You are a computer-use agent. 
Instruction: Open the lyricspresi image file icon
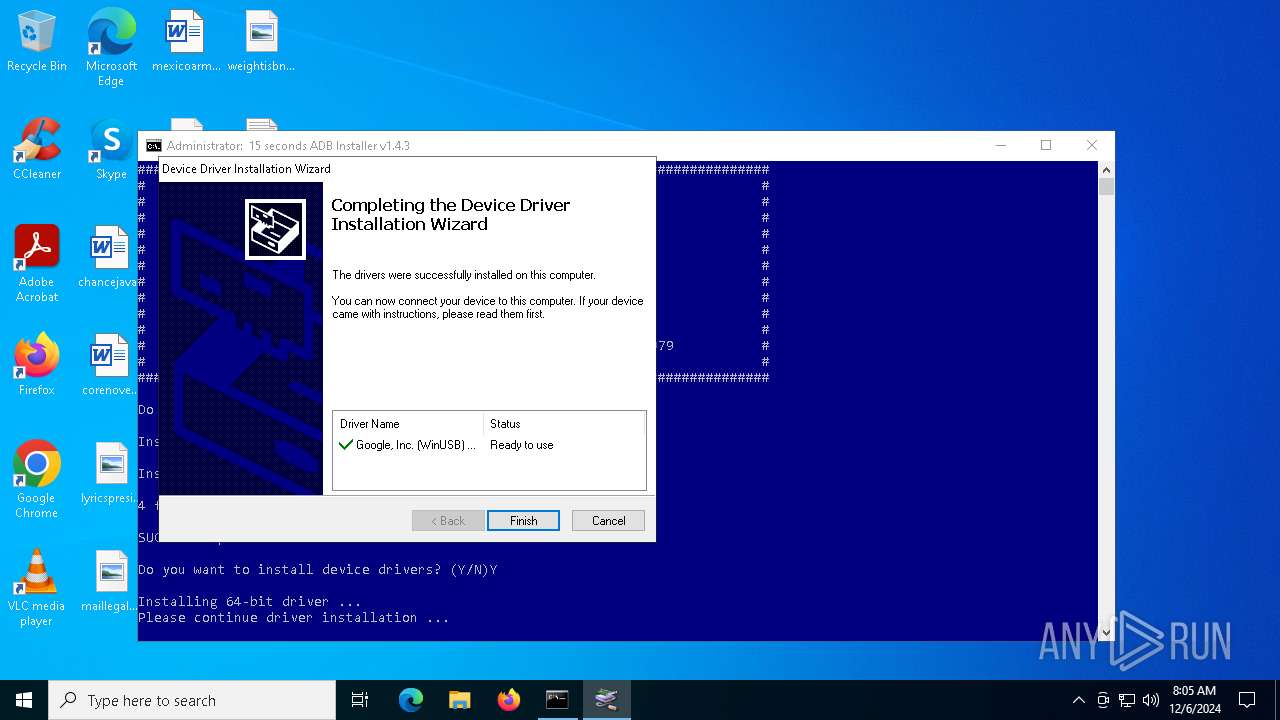pyautogui.click(x=108, y=474)
